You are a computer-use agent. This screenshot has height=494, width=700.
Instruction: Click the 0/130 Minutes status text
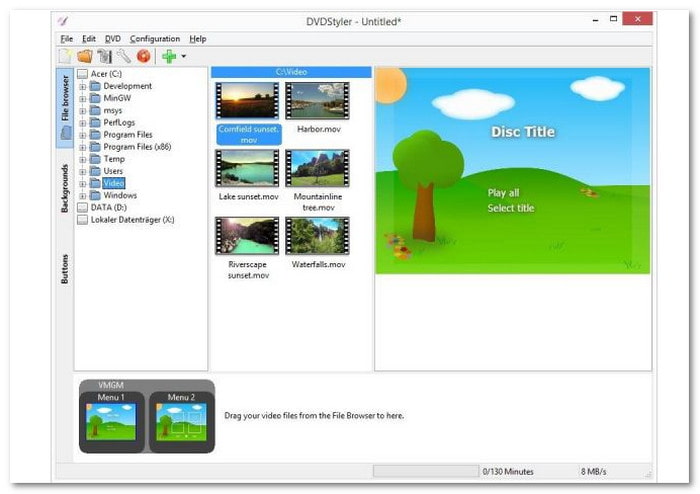point(508,471)
